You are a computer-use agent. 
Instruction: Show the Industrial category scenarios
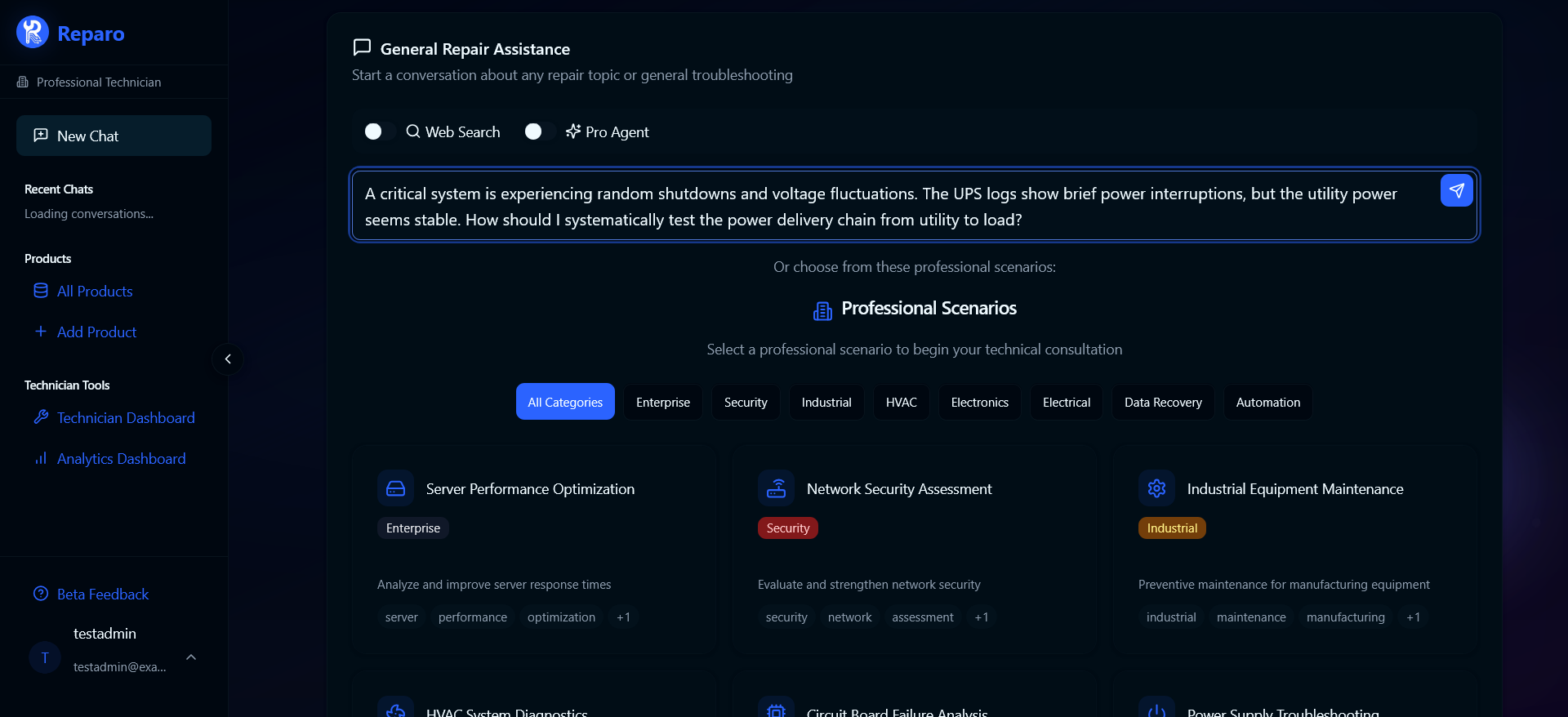826,402
